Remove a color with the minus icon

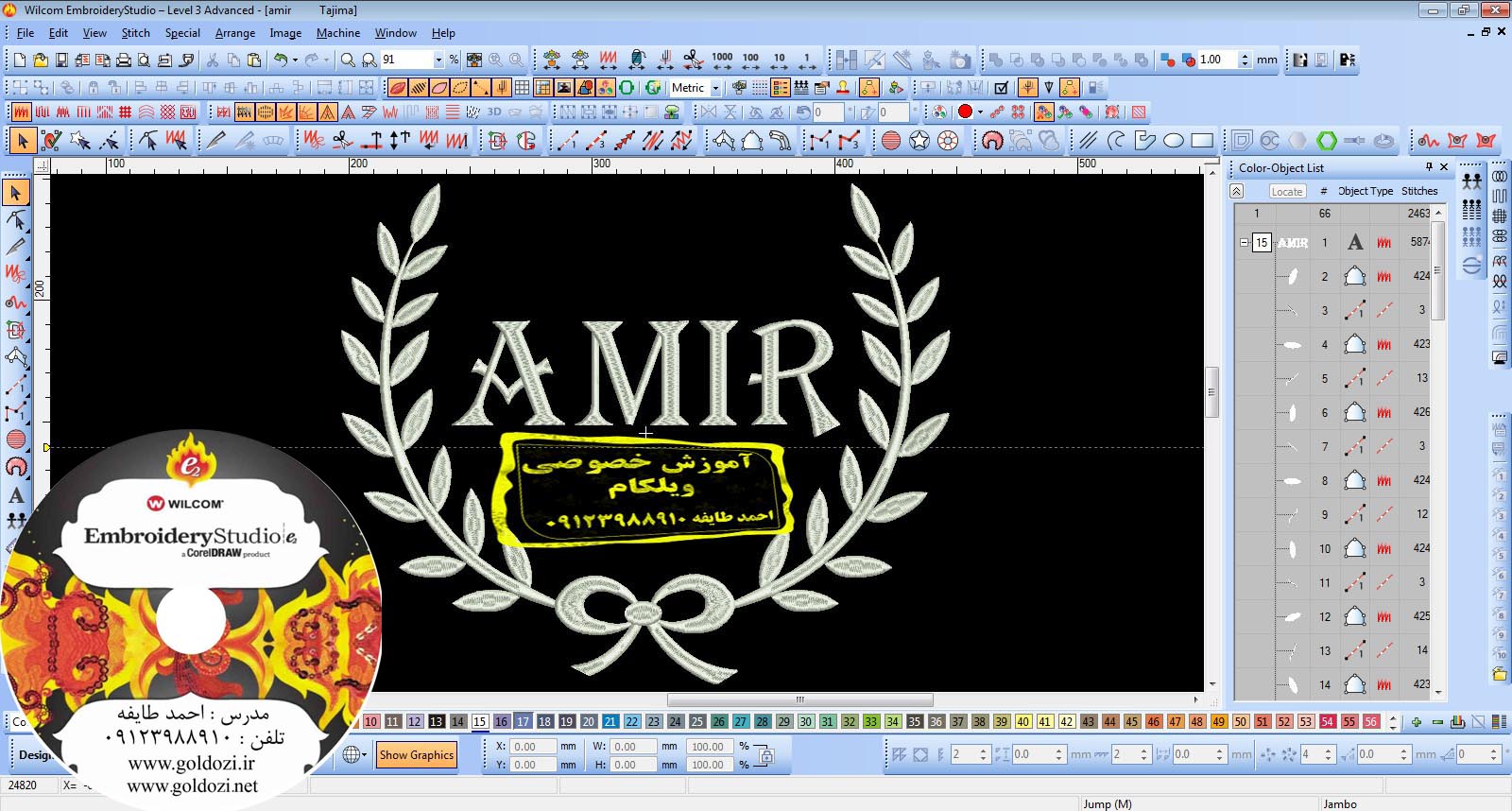coord(1437,722)
